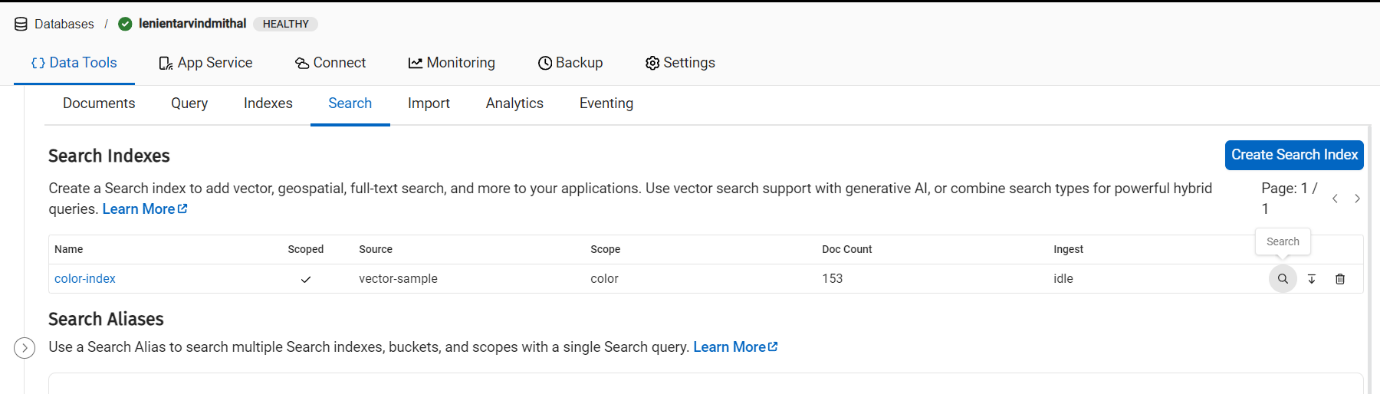
Task: Go to the previous page with the left chevron
Action: [x=1335, y=199]
